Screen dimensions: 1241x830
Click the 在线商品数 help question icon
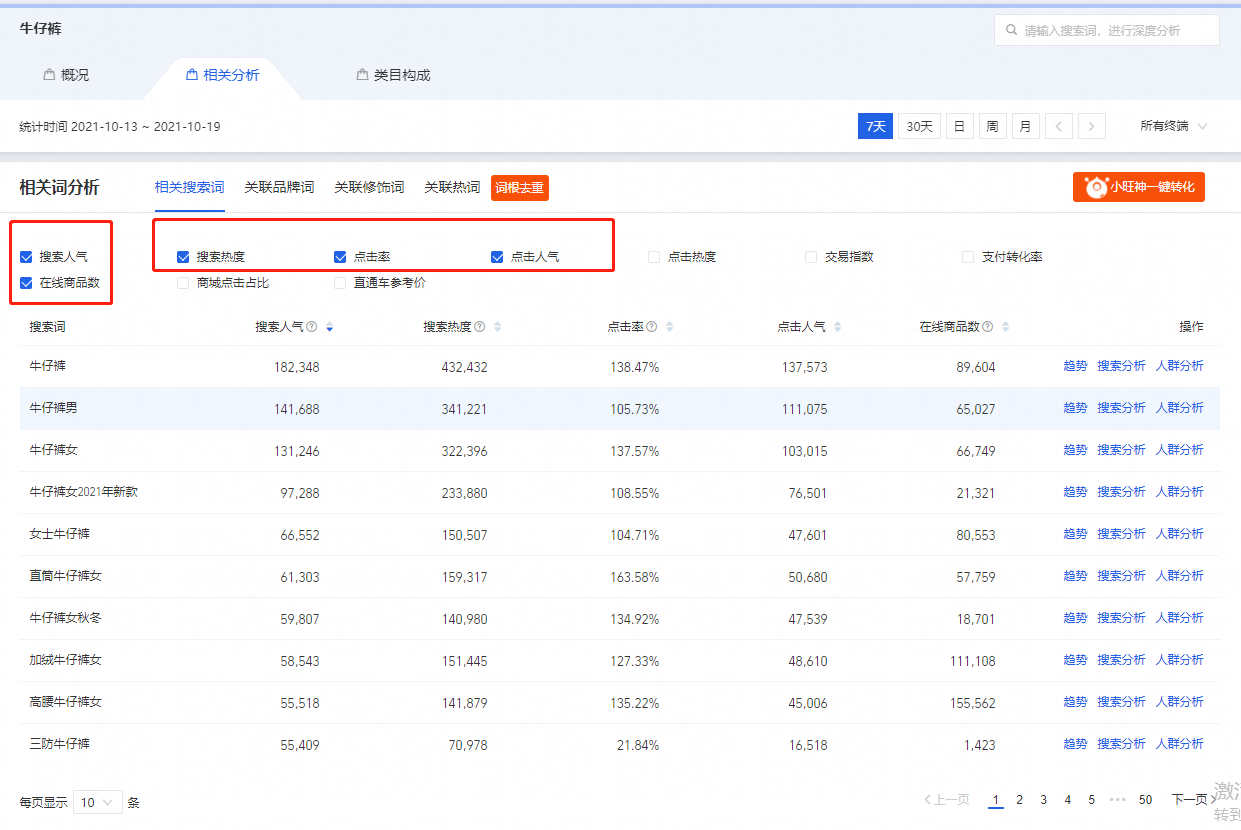tap(988, 327)
